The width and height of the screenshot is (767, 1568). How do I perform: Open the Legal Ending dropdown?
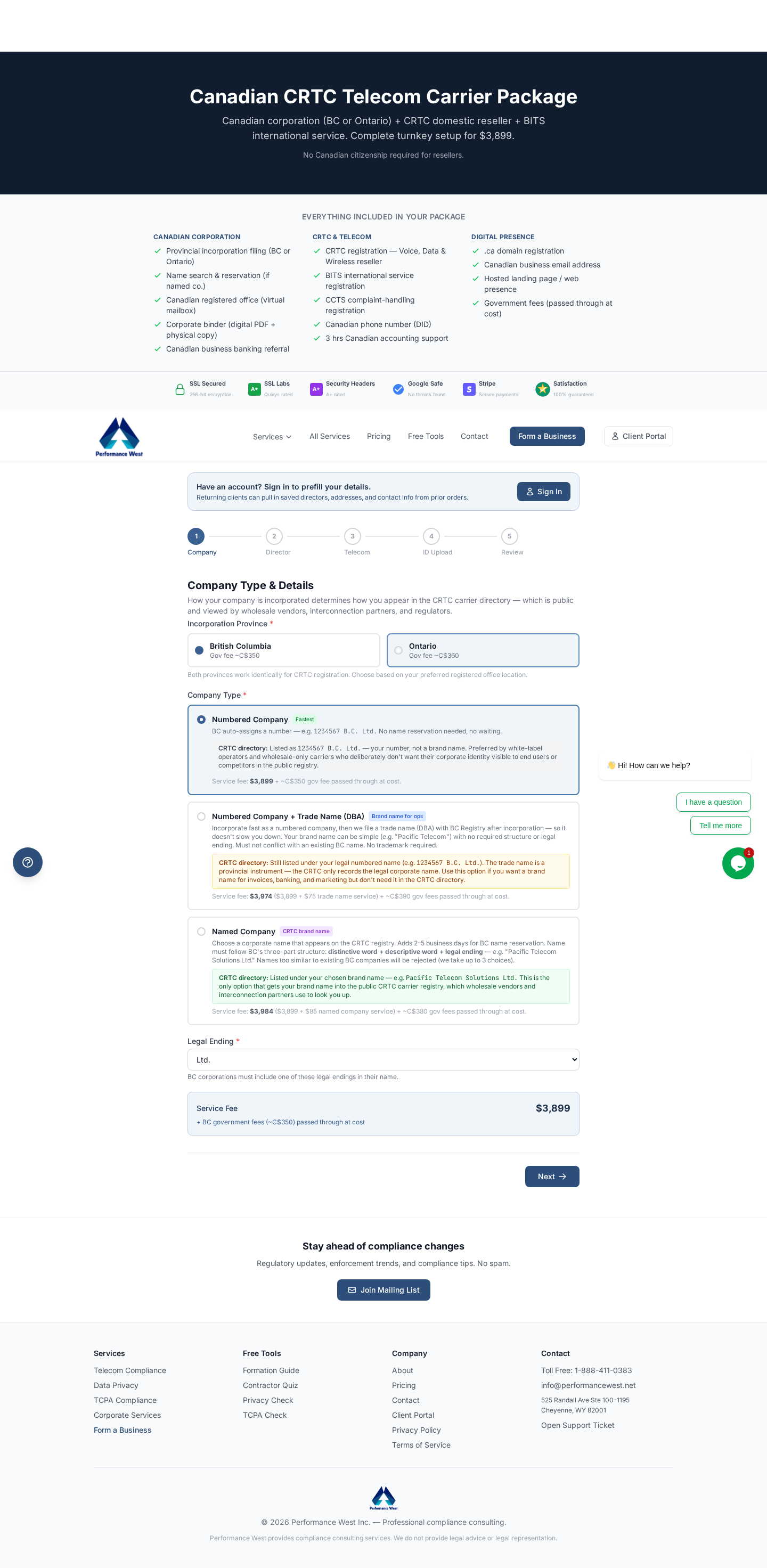383,1060
